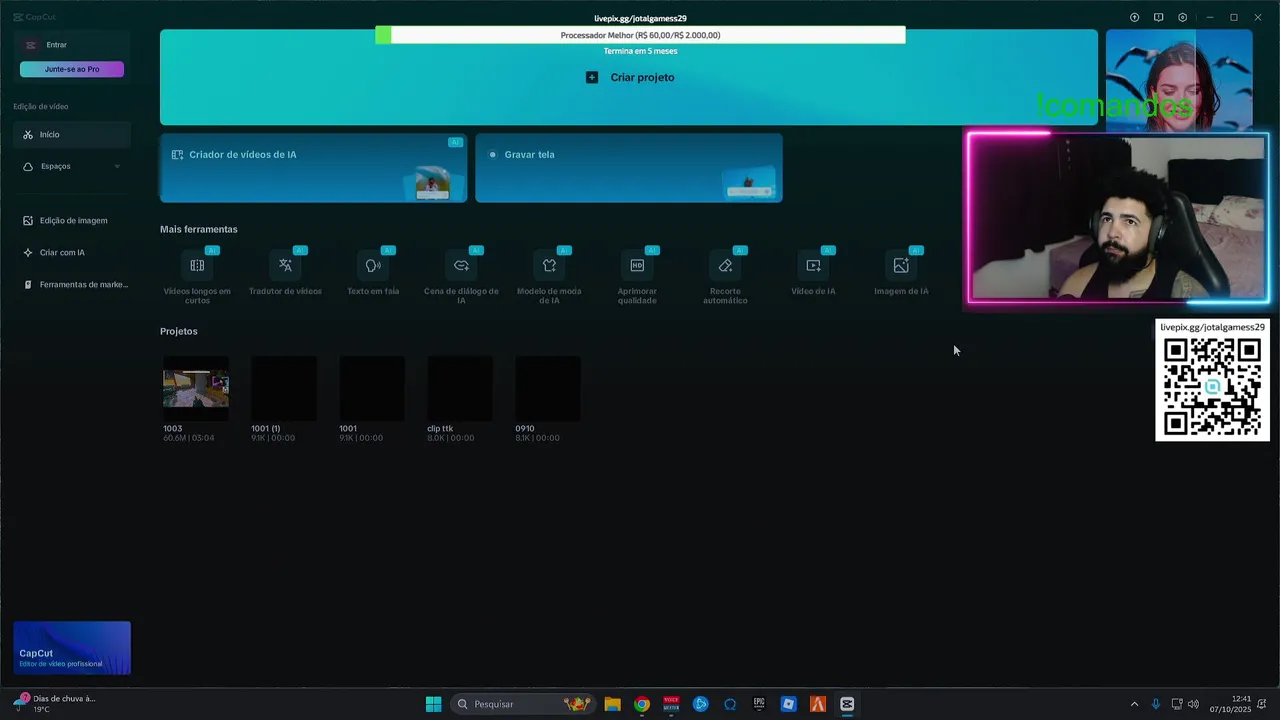
Task: Click project name text '1001' without parentheses
Action: [348, 428]
